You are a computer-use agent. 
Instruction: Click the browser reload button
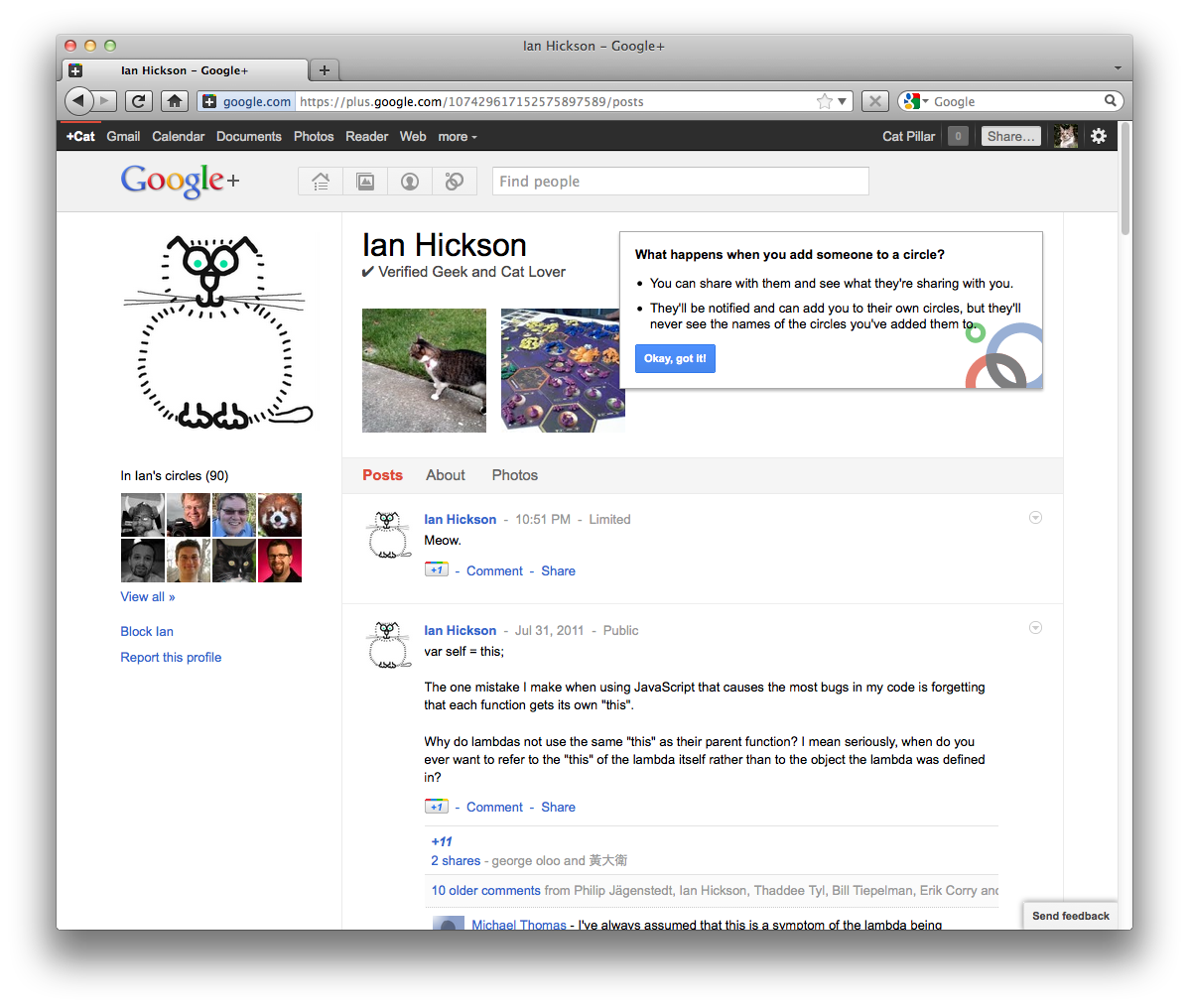pos(139,101)
